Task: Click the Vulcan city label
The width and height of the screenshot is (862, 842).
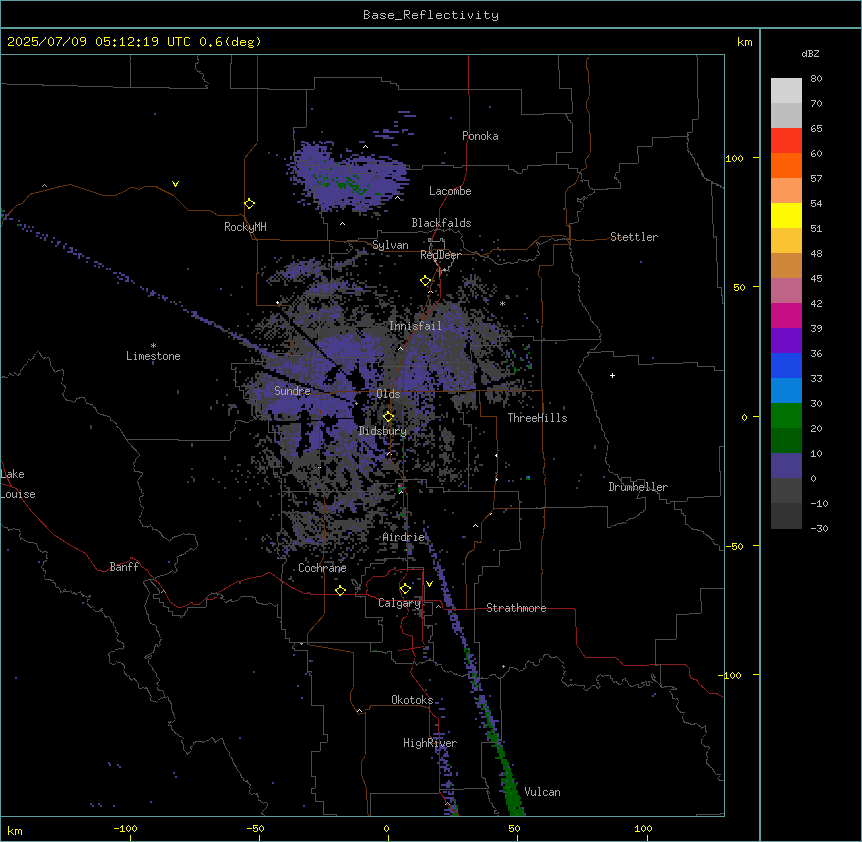Action: (x=542, y=792)
